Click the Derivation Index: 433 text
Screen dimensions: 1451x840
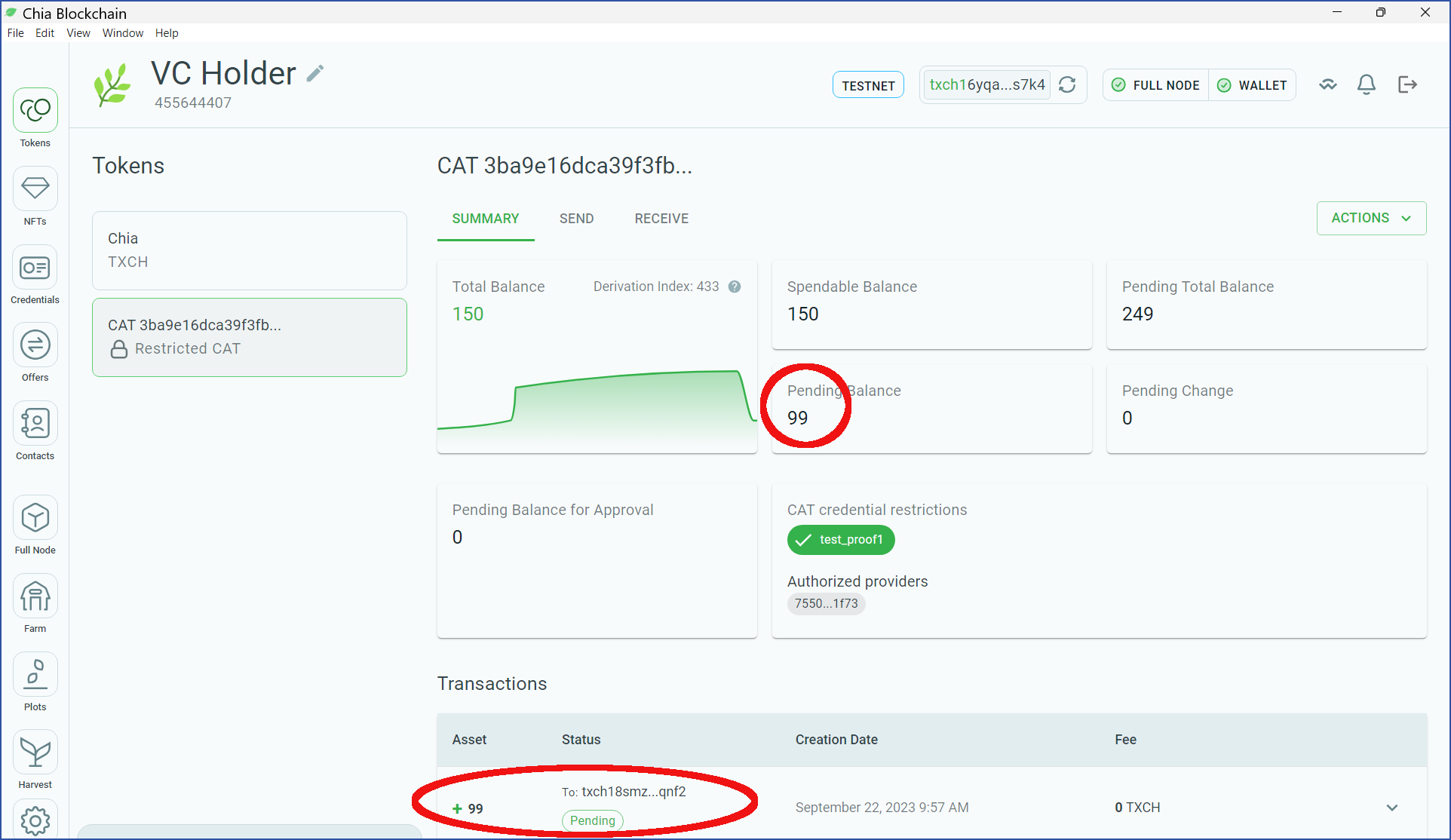656,287
